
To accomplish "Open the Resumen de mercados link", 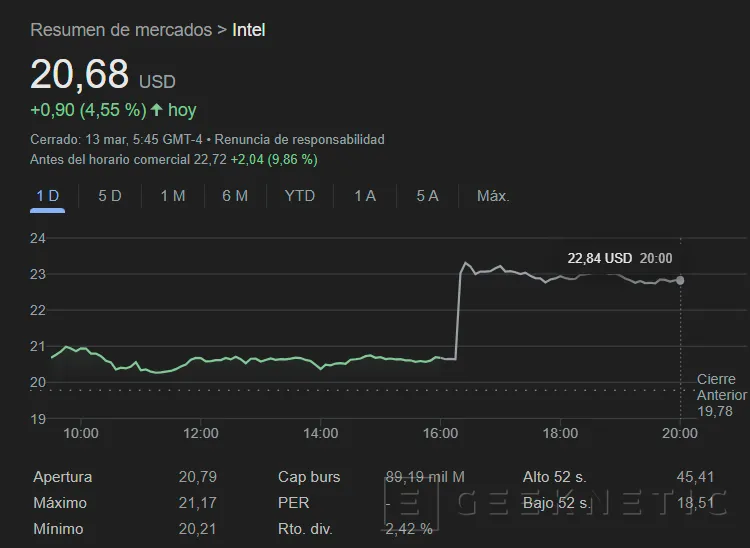I will (x=121, y=30).
